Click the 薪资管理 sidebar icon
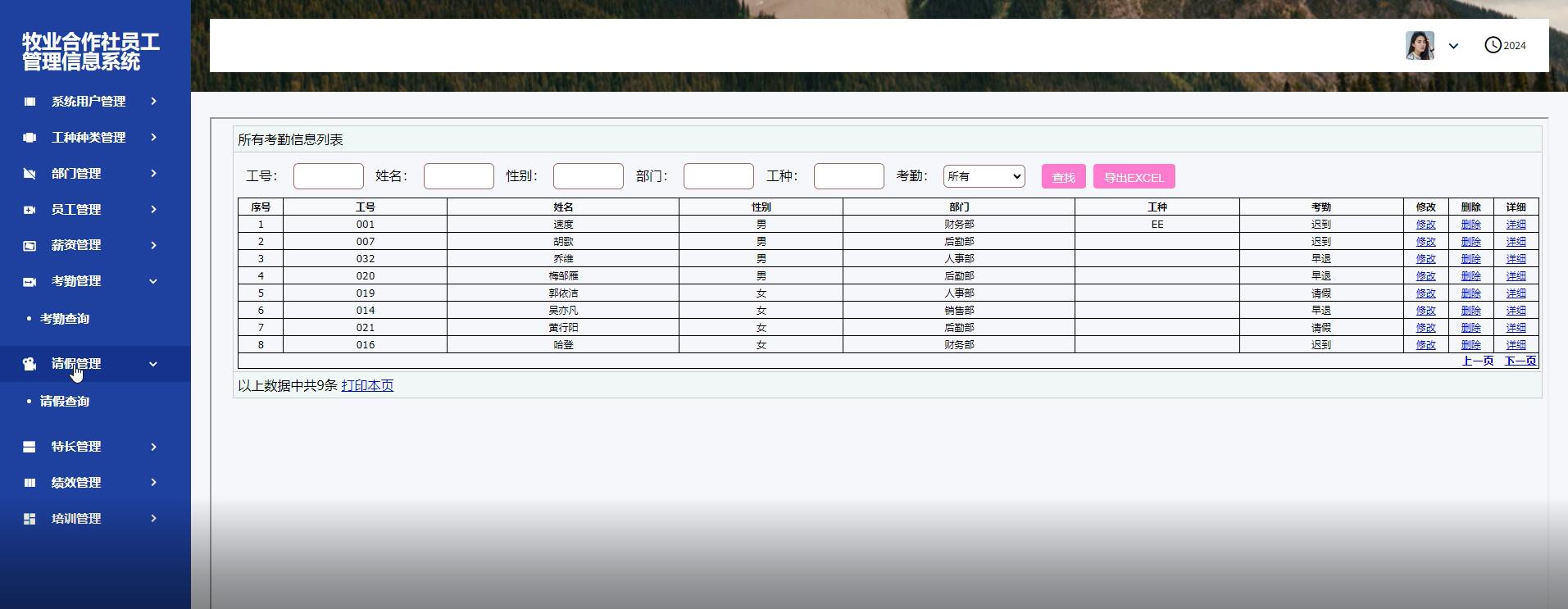This screenshot has width=1568, height=609. point(30,245)
